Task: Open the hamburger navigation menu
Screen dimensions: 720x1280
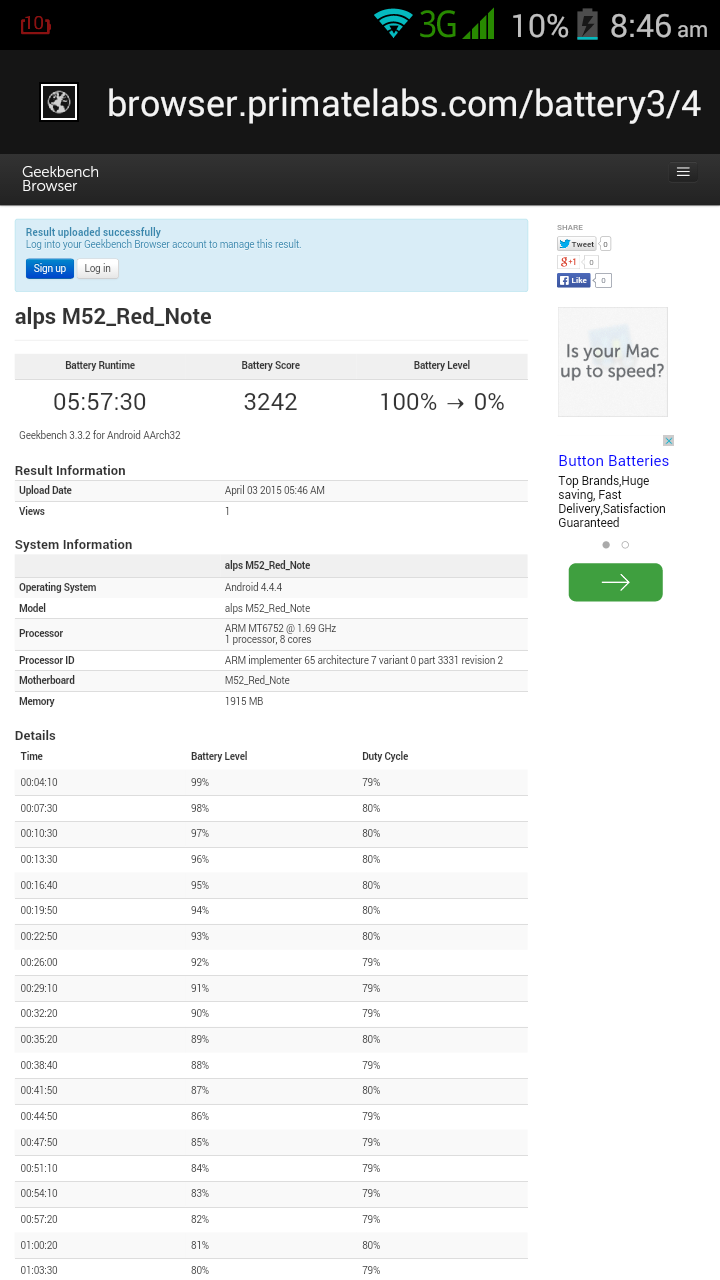Action: click(x=683, y=172)
